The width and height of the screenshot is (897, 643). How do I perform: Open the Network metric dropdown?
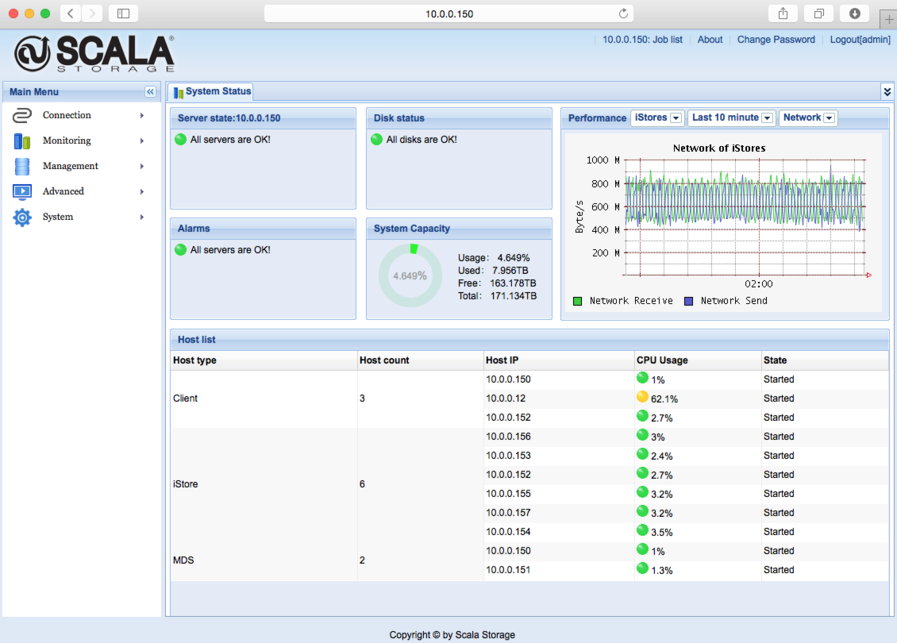click(x=808, y=118)
